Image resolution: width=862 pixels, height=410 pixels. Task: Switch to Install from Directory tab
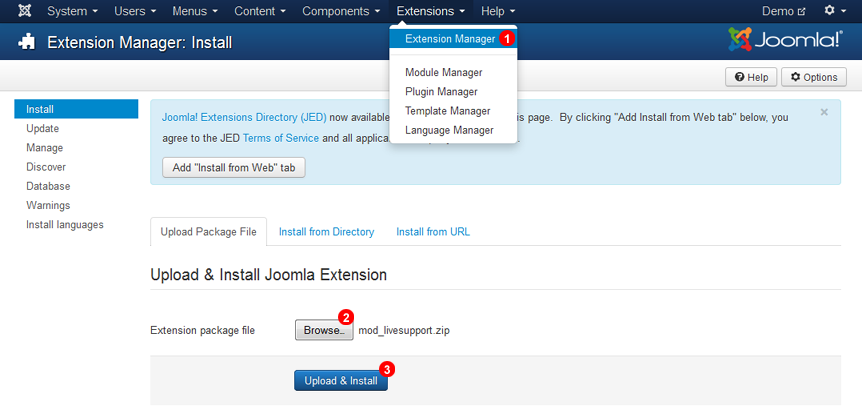327,232
